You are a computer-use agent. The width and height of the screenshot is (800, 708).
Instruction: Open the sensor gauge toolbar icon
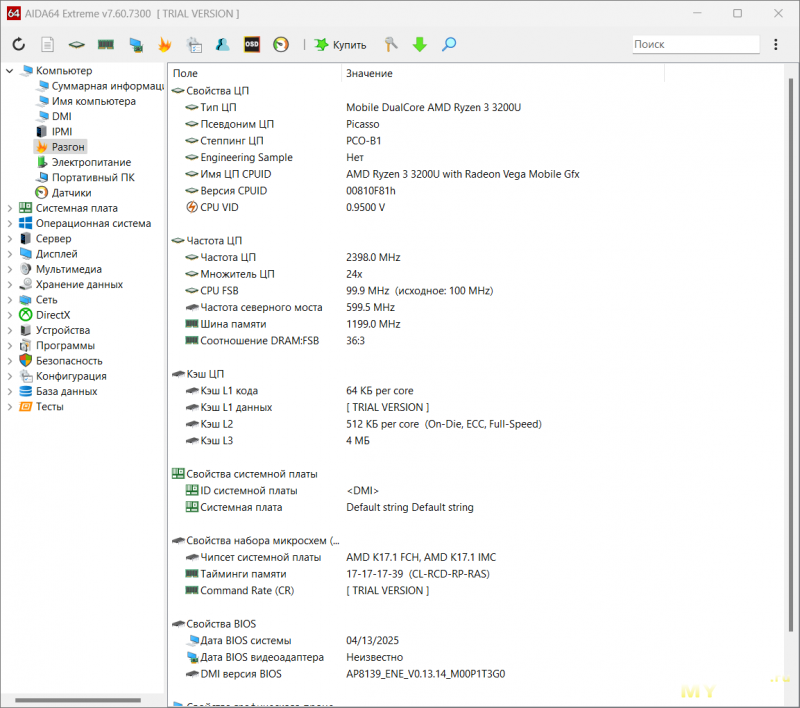pyautogui.click(x=281, y=44)
